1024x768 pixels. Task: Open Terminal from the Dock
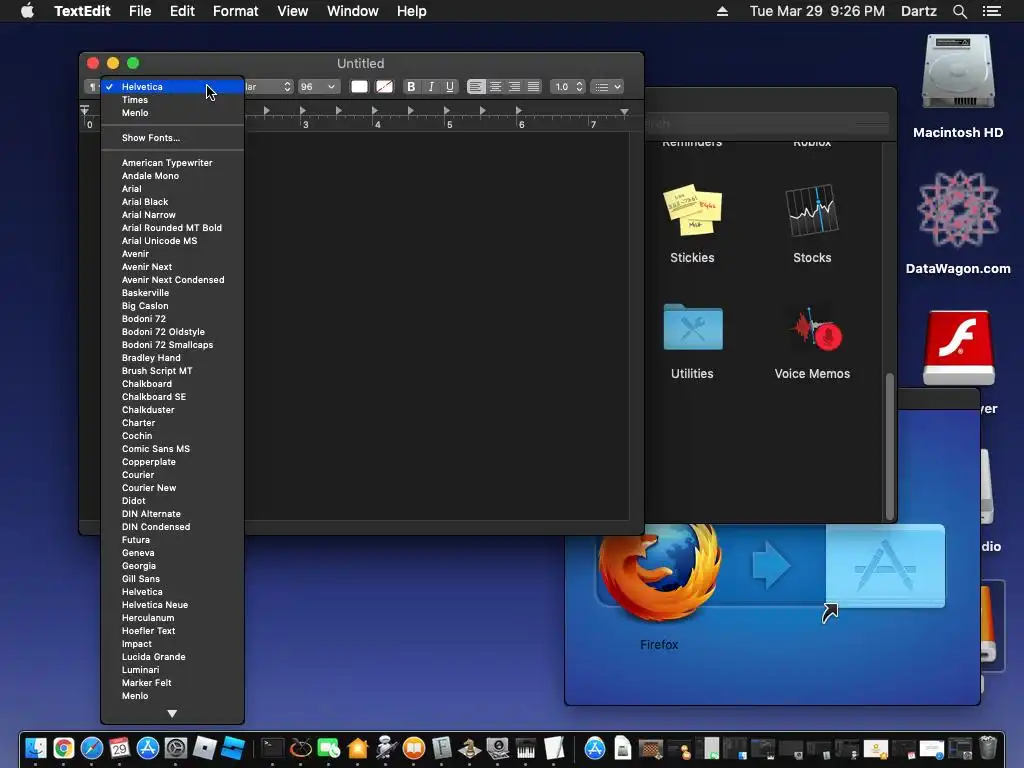pos(272,748)
